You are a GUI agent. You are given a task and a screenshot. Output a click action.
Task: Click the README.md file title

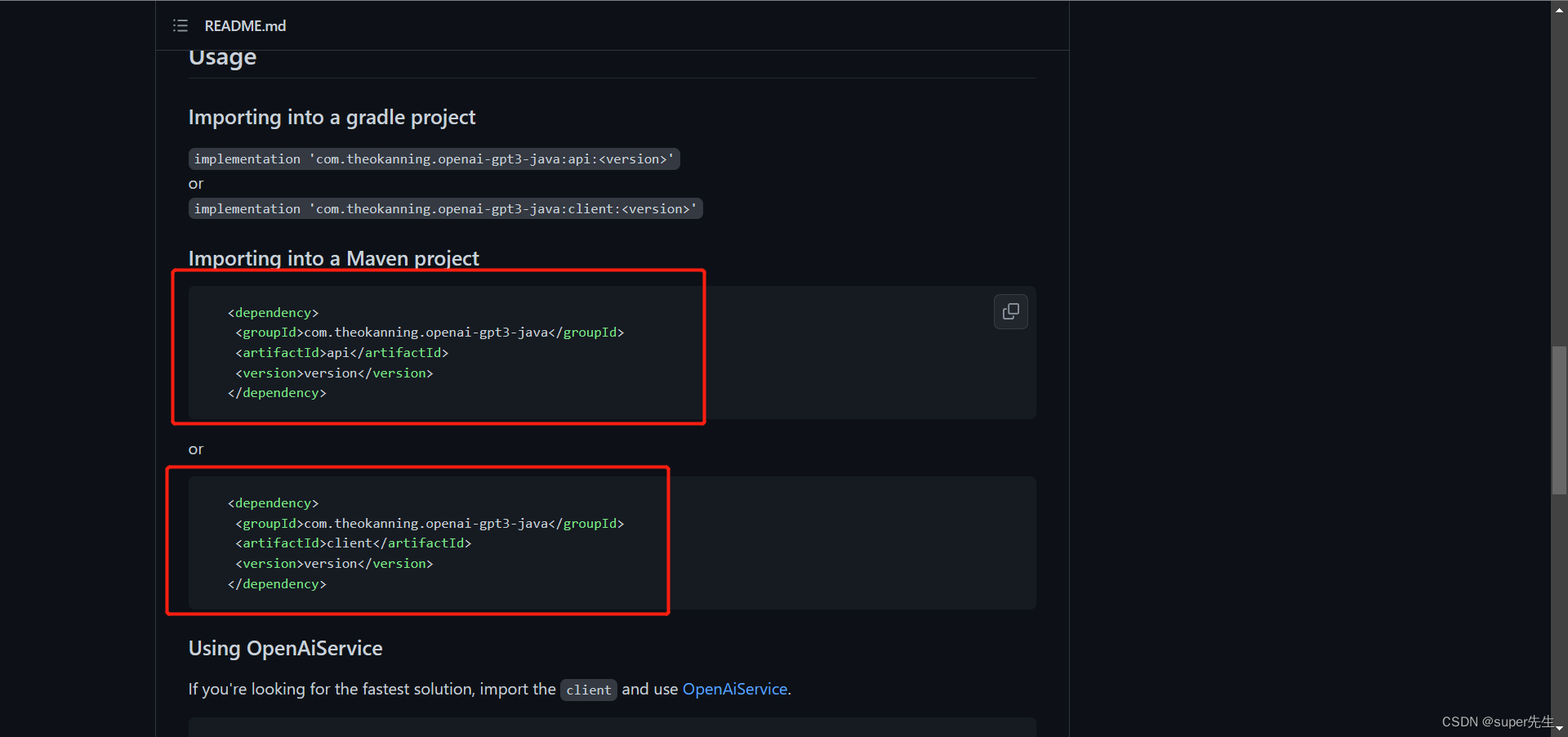[x=245, y=26]
